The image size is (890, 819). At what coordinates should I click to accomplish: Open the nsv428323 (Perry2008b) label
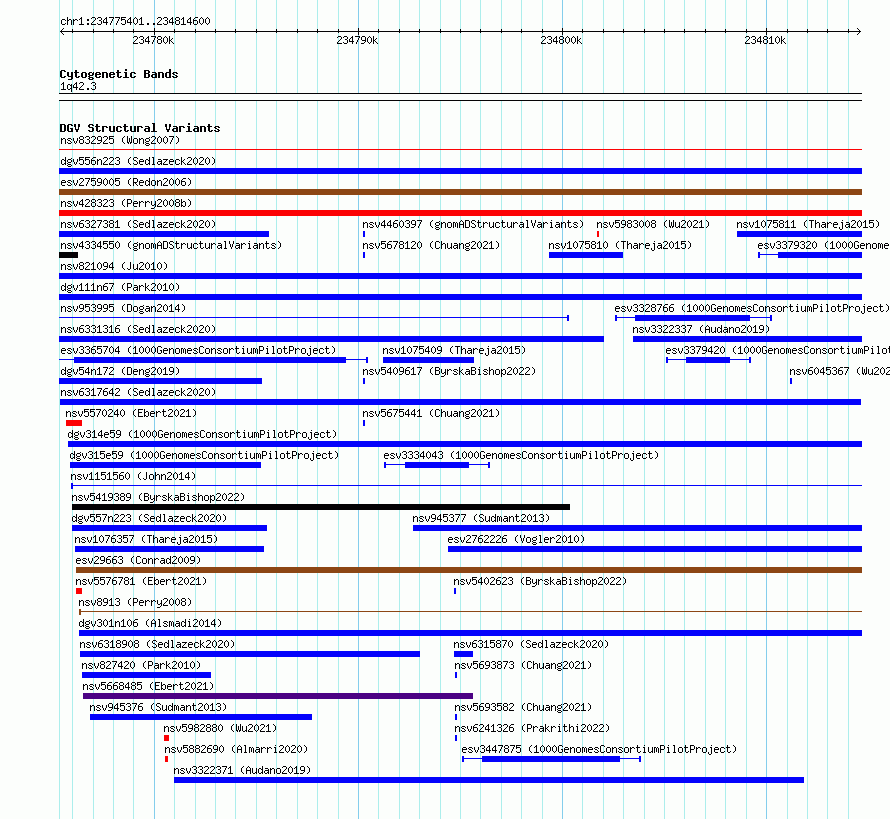pyautogui.click(x=126, y=203)
